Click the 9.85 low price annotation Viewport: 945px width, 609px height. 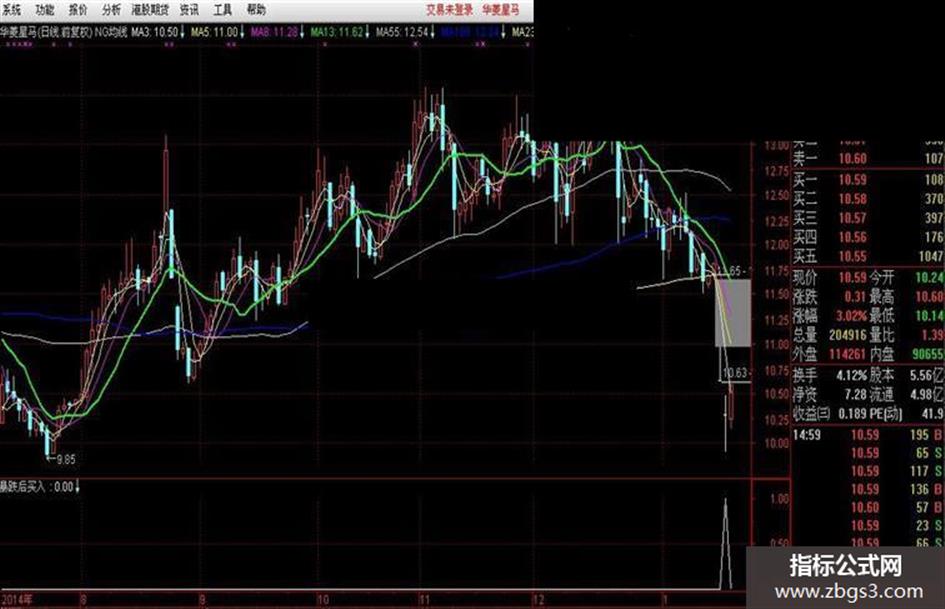[x=66, y=459]
